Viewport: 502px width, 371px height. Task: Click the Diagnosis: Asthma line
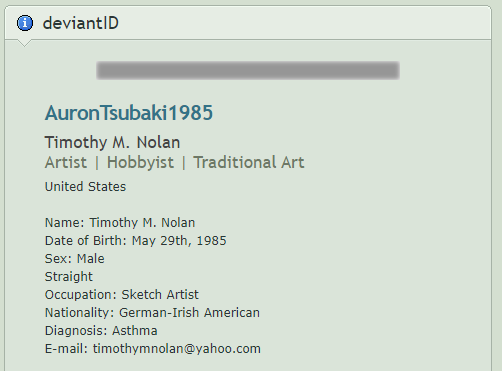click(x=101, y=331)
